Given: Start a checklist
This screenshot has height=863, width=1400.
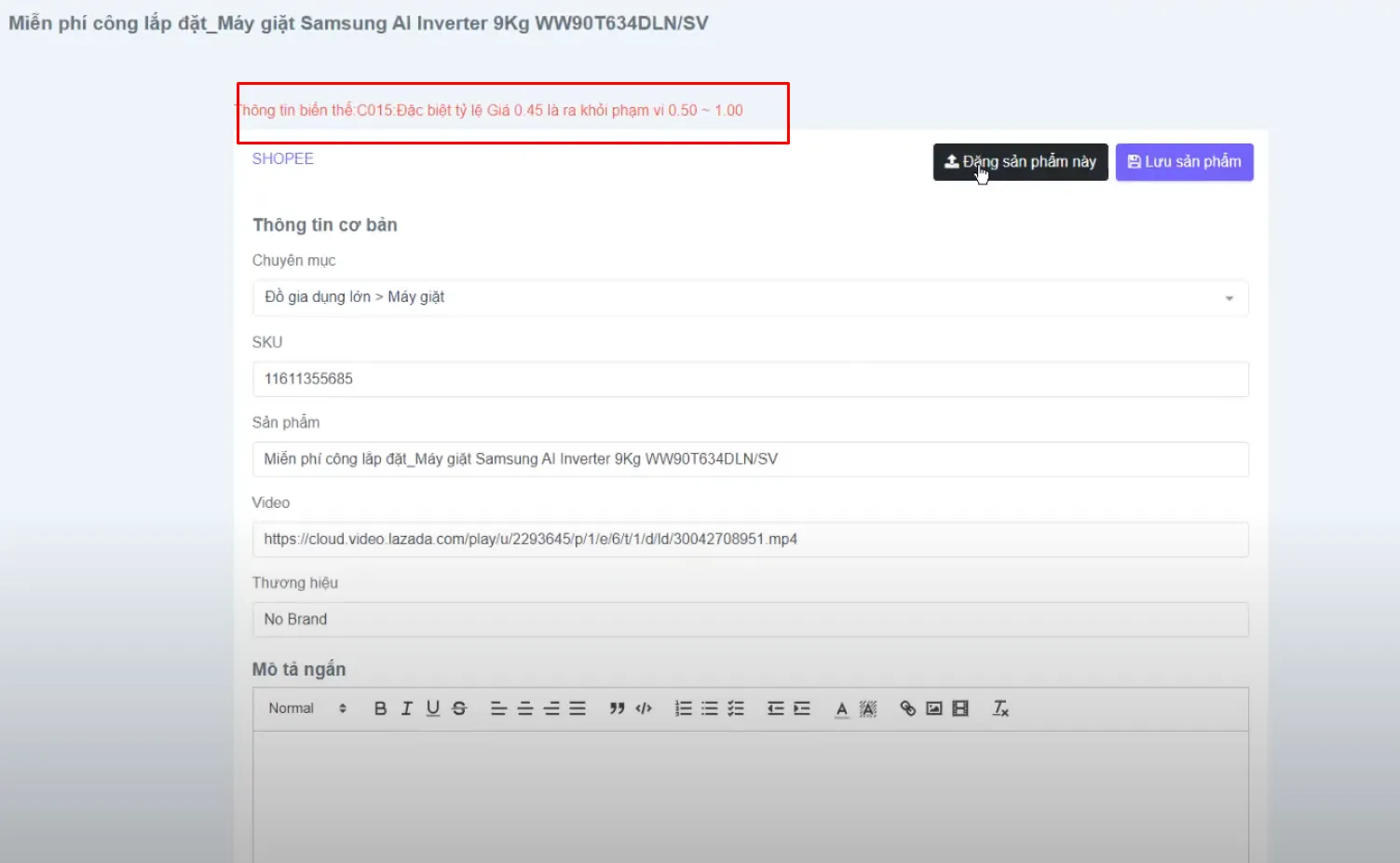Looking at the screenshot, I should click(x=736, y=709).
